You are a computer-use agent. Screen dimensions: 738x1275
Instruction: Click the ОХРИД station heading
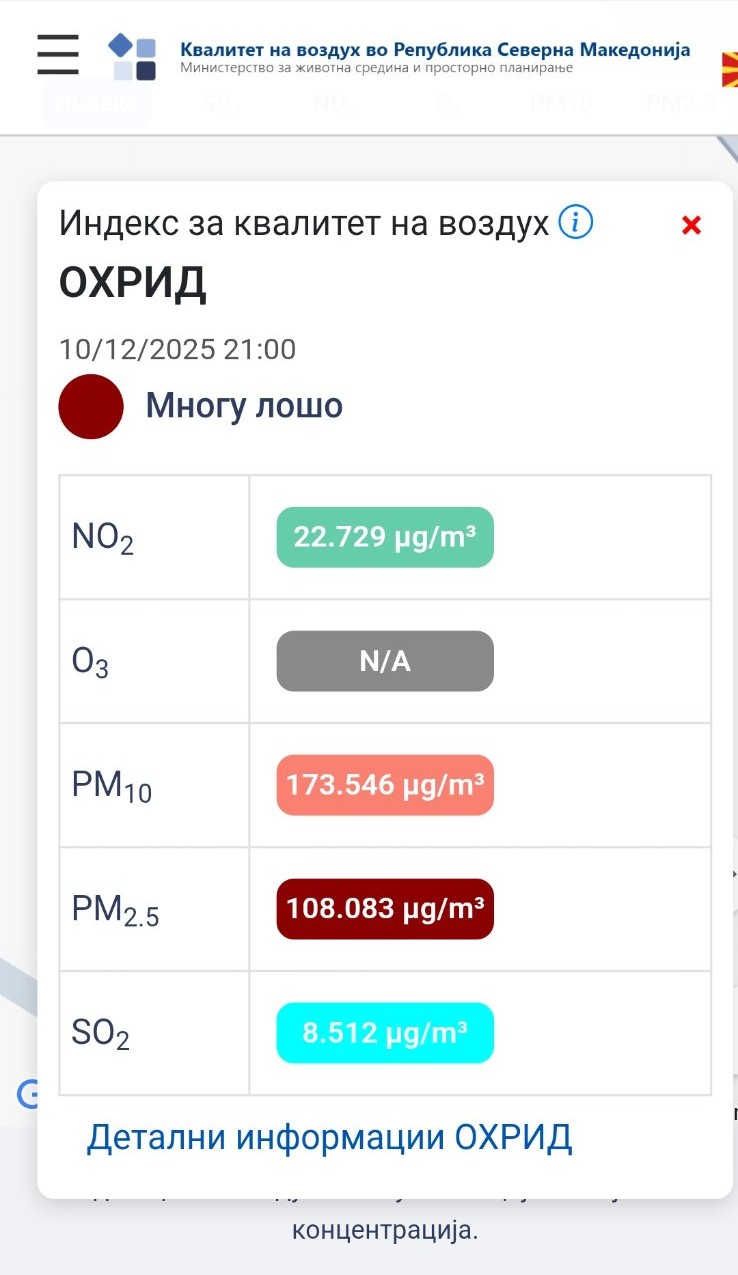(x=133, y=284)
